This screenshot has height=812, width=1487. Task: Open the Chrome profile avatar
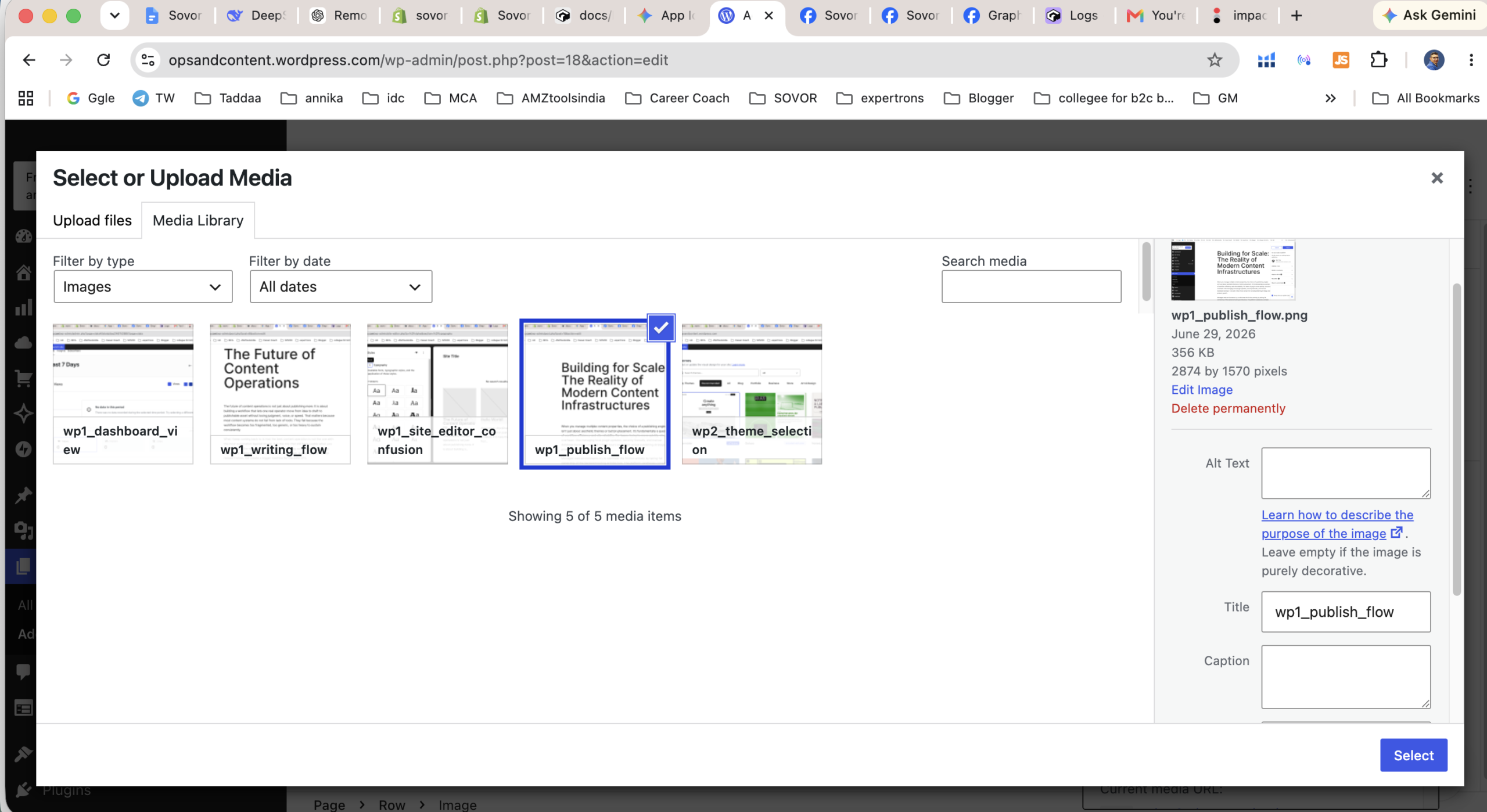pyautogui.click(x=1434, y=60)
